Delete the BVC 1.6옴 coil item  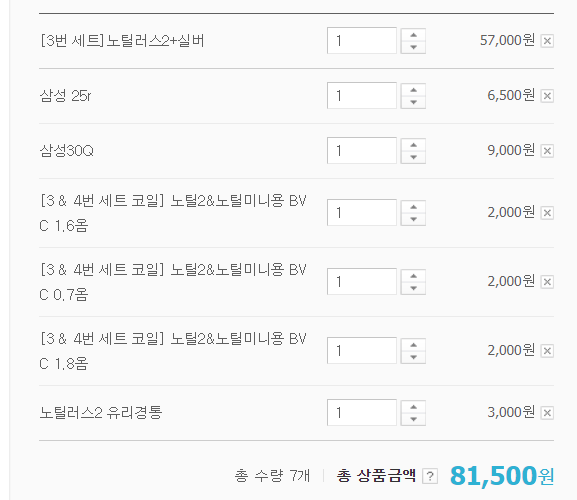pos(547,213)
